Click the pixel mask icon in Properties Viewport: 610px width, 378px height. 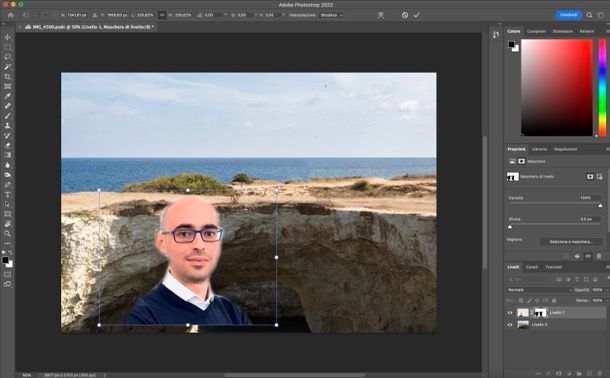point(590,177)
